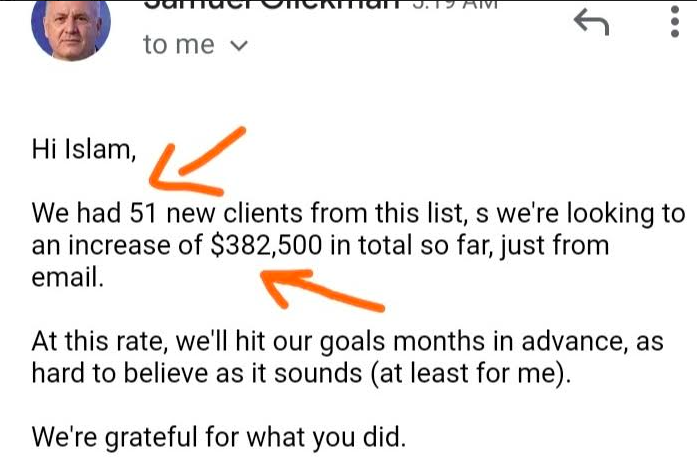Click the reply arrow icon
Viewport: 697px width, 459px height.
[x=591, y=22]
